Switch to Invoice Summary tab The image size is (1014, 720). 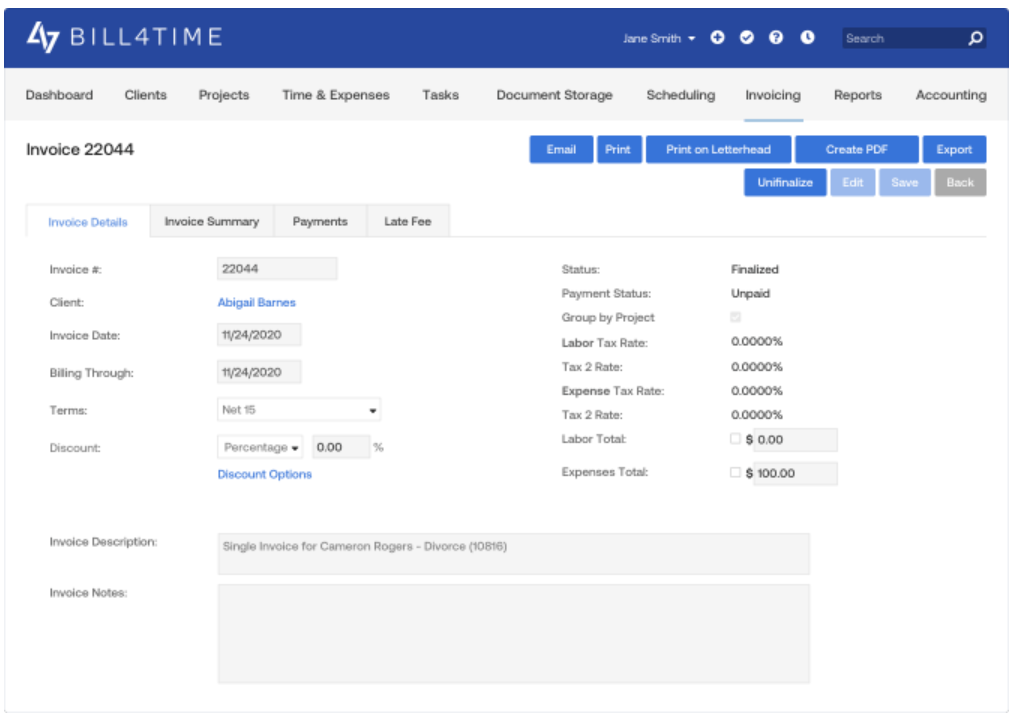pyautogui.click(x=211, y=221)
